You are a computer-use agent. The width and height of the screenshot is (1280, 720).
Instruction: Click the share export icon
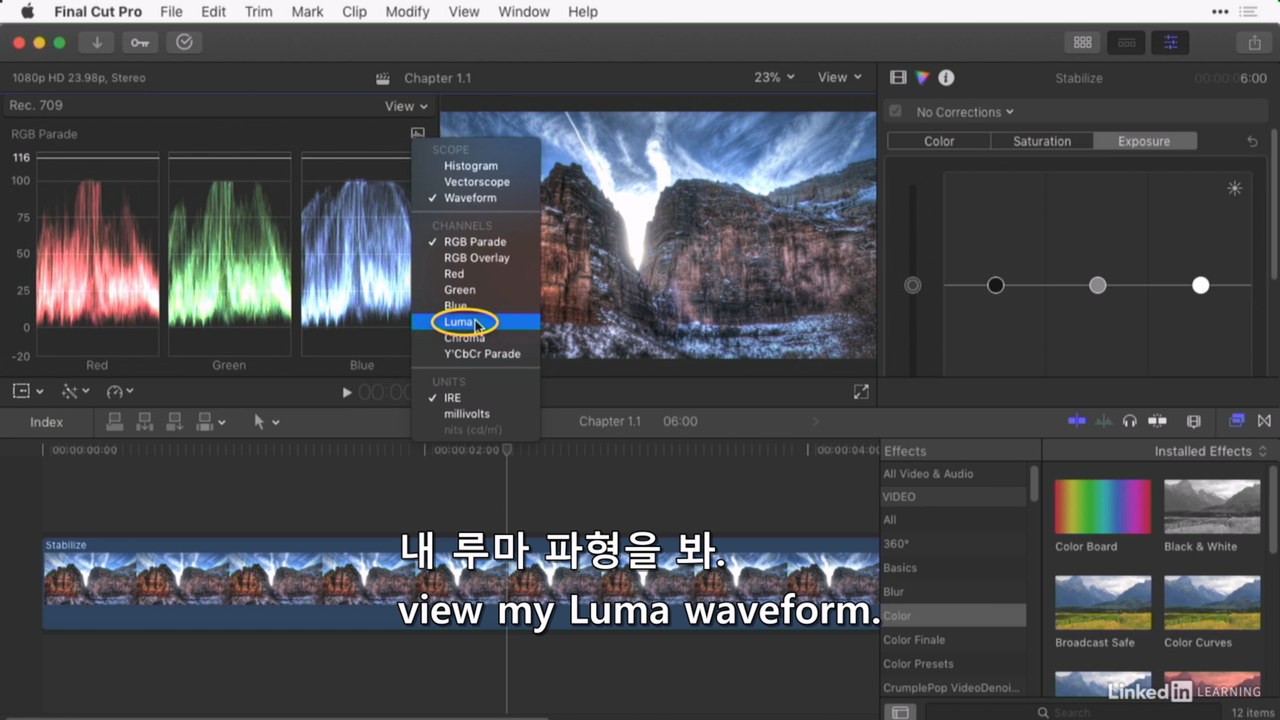coord(1254,42)
